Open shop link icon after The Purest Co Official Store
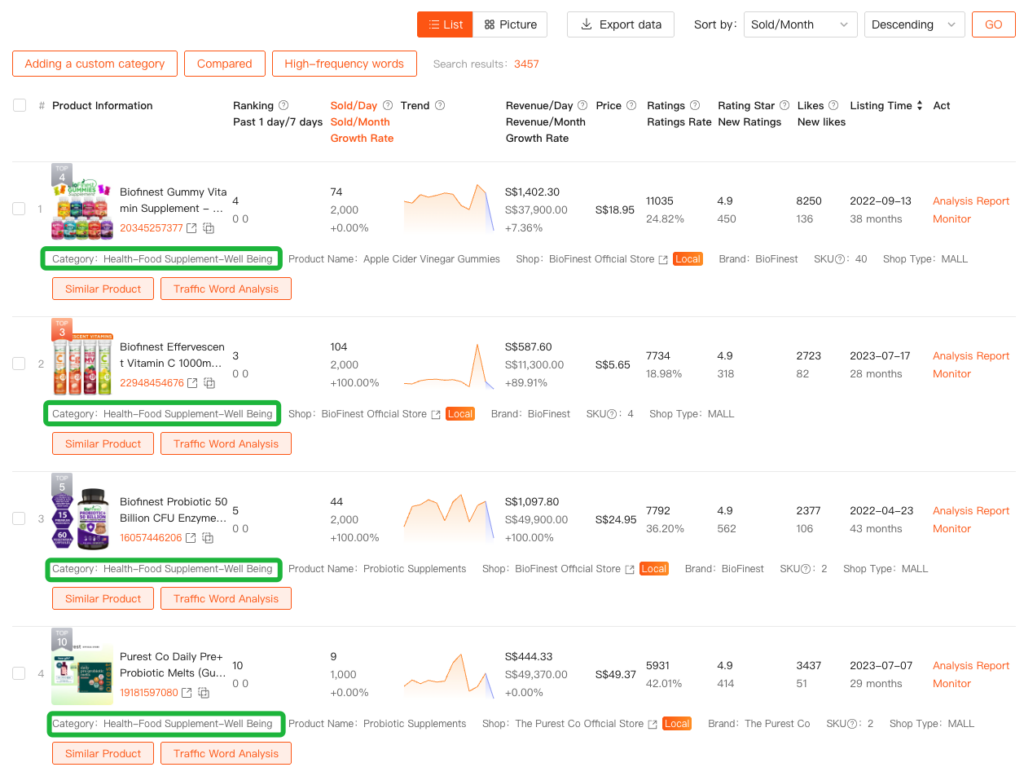1024x776 pixels. click(x=653, y=724)
